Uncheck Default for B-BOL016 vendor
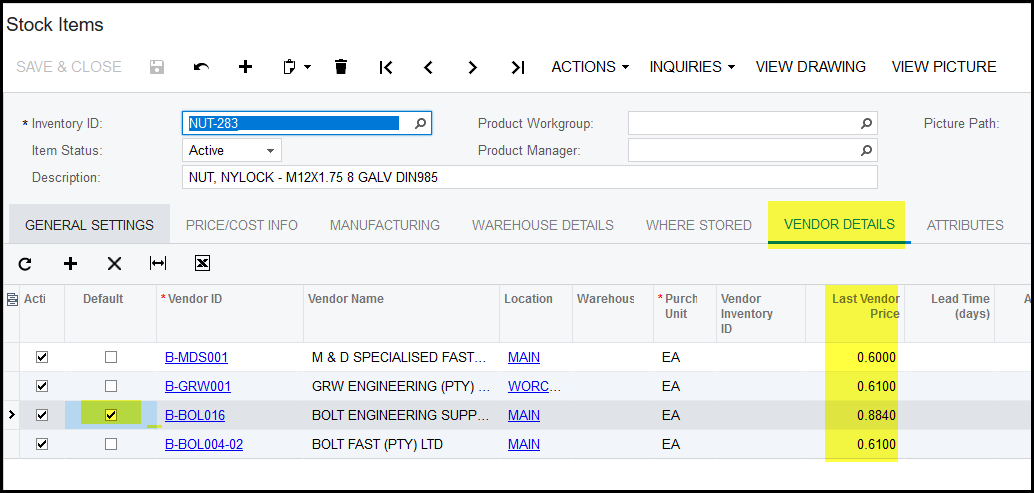Viewport: 1034px width, 493px height. pyautogui.click(x=111, y=415)
